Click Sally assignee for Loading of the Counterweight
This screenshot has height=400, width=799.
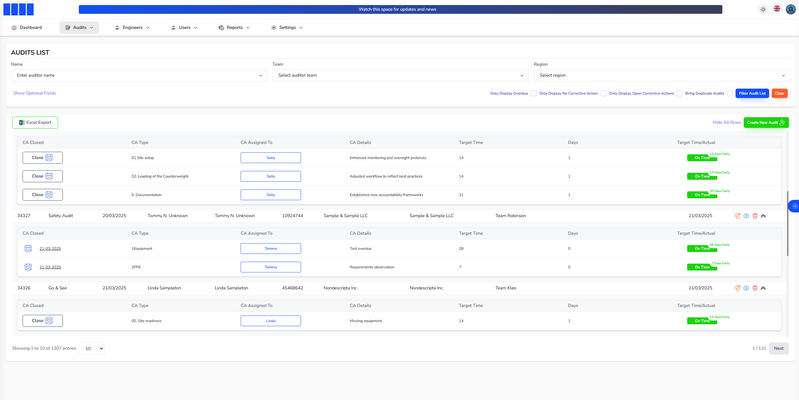point(271,176)
